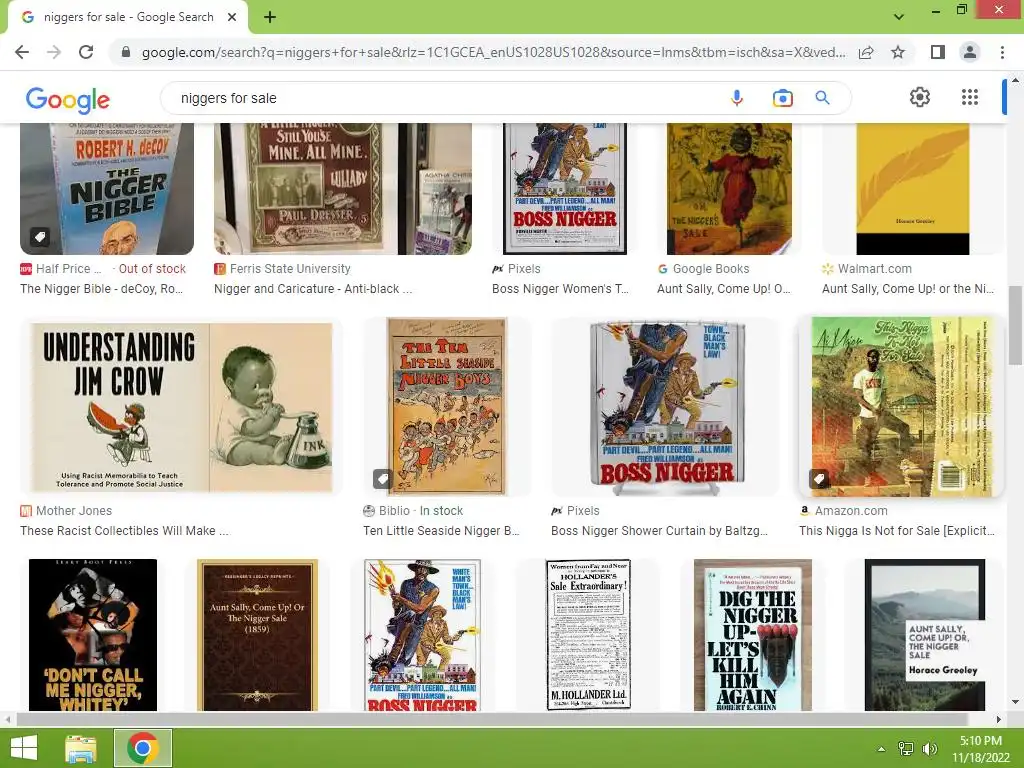Screen dimensions: 1024x768
Task: Open the Walmart.com source link
Action: tap(875, 268)
